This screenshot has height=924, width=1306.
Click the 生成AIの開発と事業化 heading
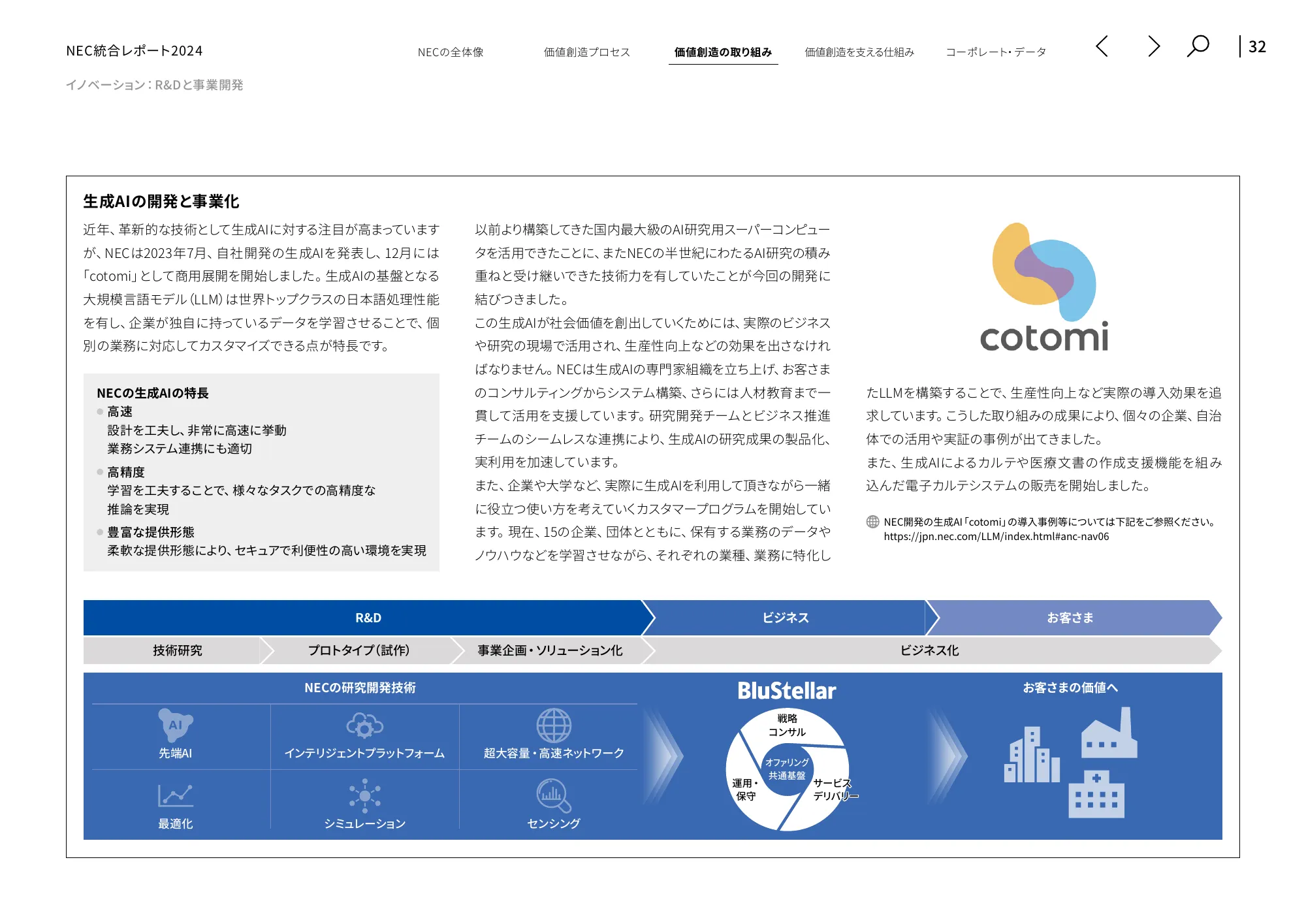coord(161,202)
